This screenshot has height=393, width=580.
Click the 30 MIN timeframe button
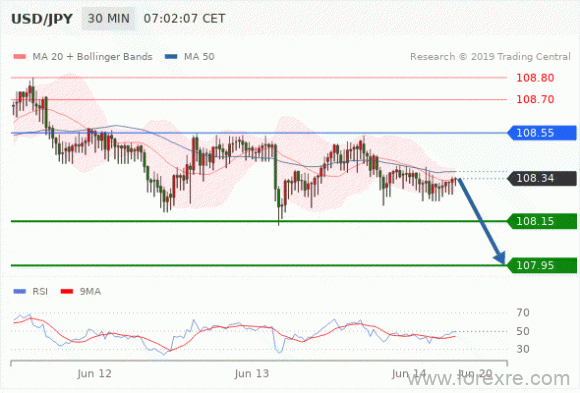pos(108,19)
